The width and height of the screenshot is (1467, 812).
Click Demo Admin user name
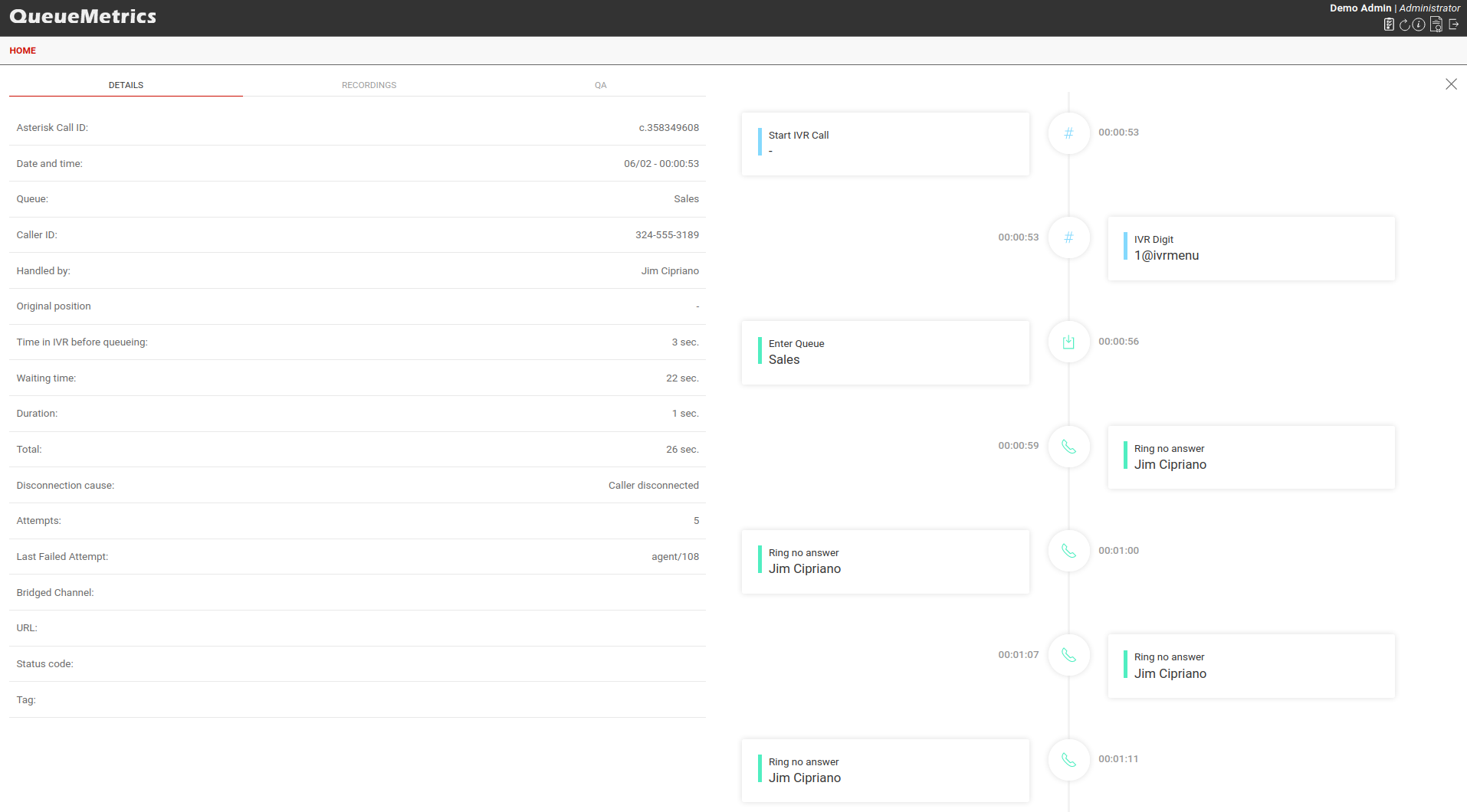pos(1360,8)
